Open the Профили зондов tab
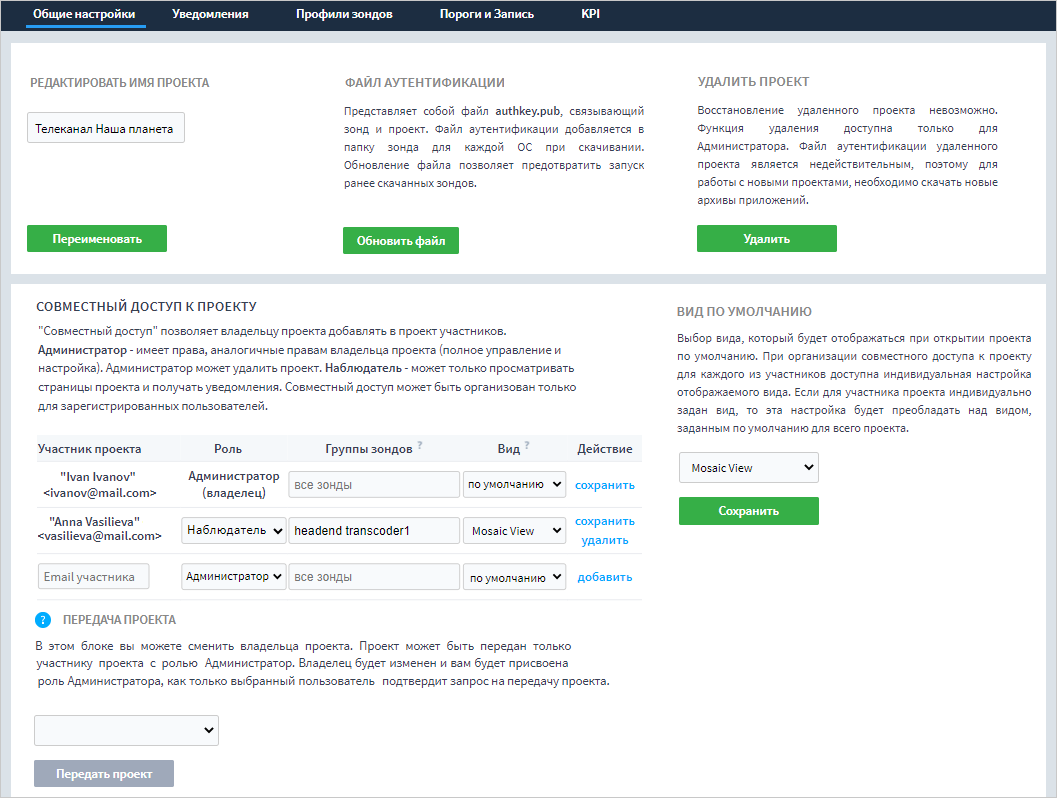Viewport: 1059px width, 798px height. pos(344,15)
